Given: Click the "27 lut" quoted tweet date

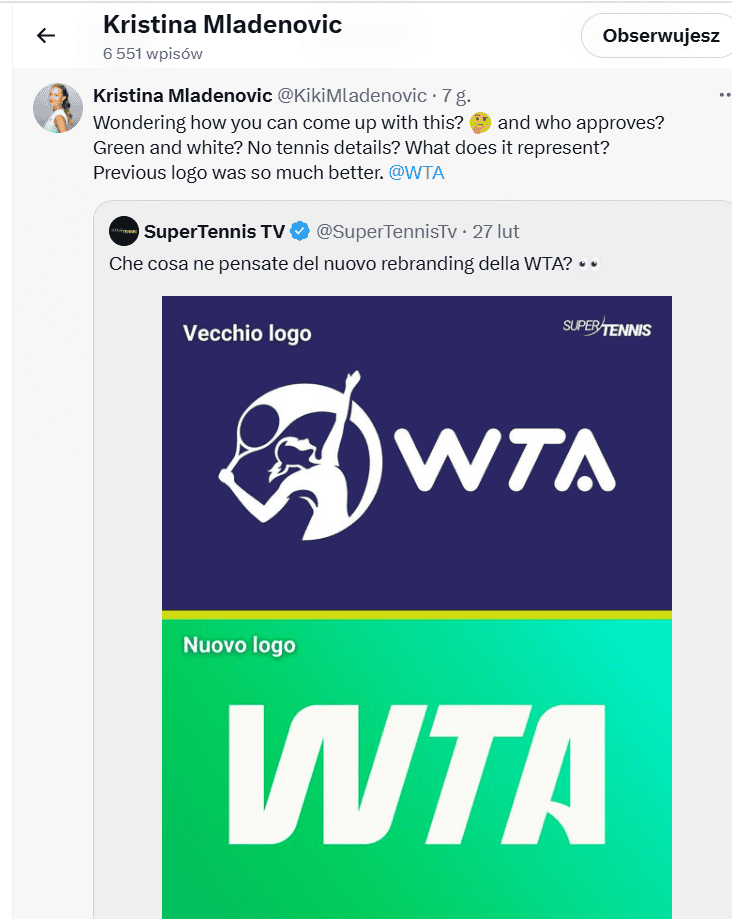Looking at the screenshot, I should (x=496, y=232).
